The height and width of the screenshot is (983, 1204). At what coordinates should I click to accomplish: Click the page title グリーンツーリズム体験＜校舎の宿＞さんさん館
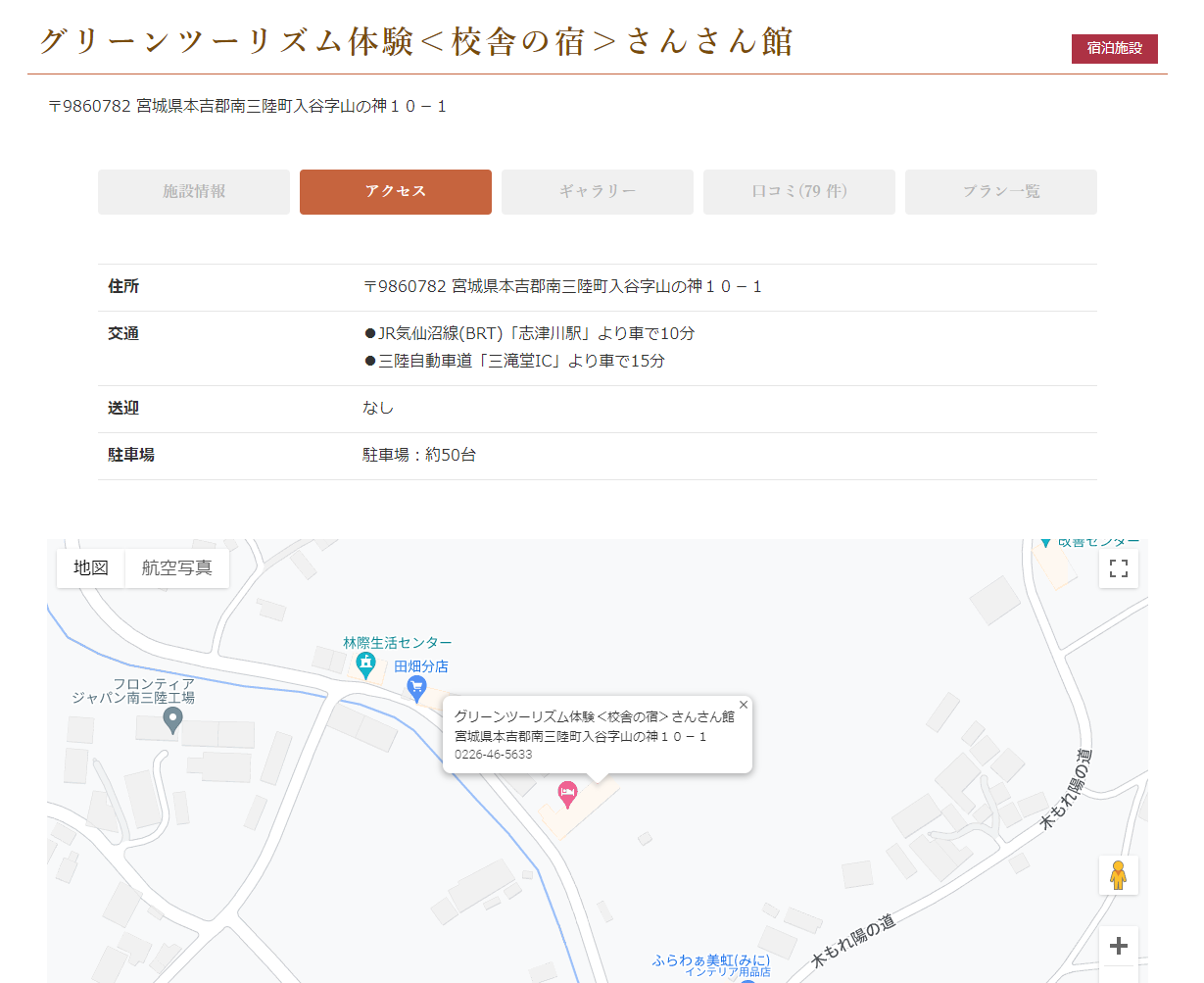tap(416, 42)
